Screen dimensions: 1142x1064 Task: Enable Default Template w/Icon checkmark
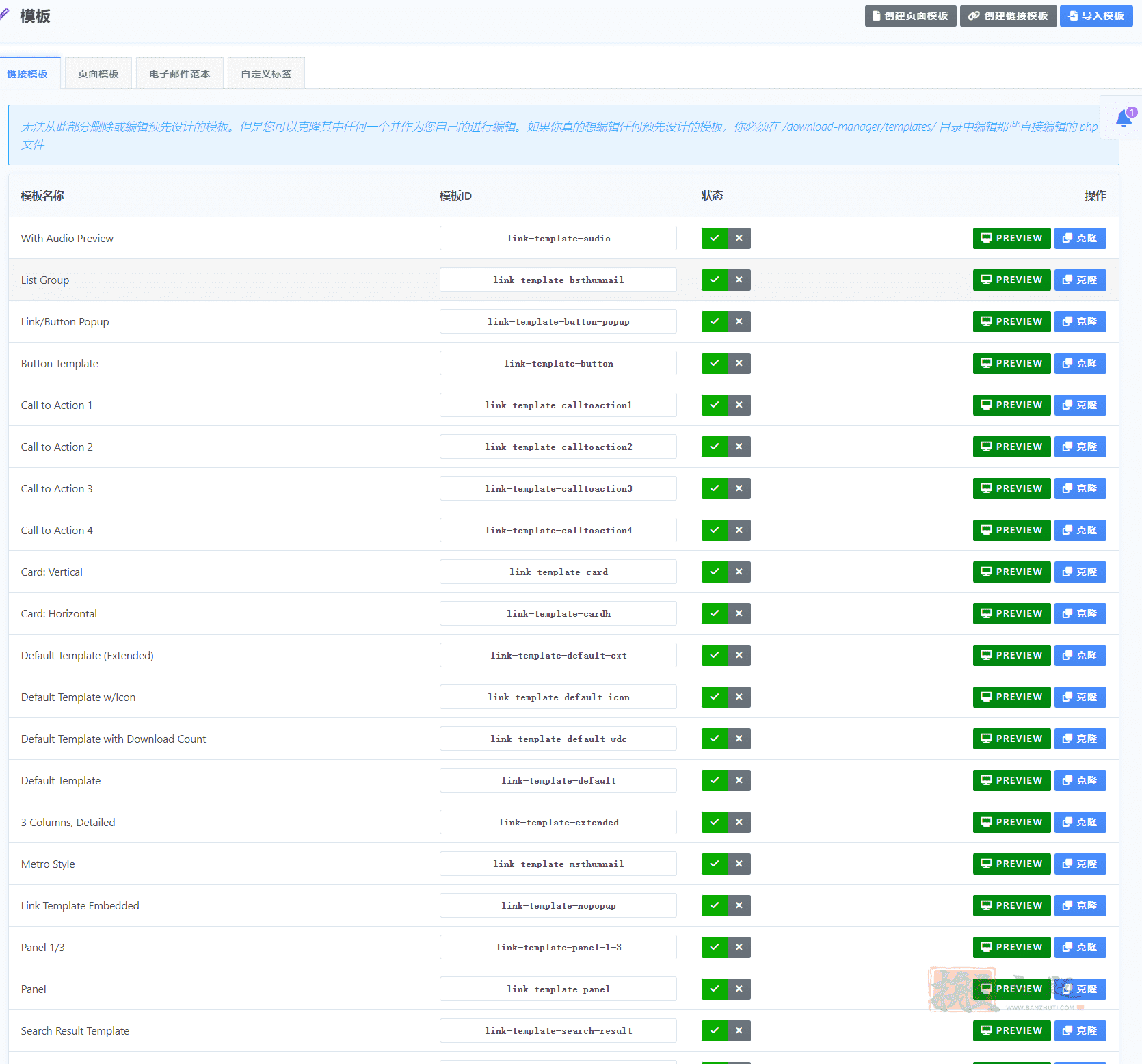click(715, 697)
